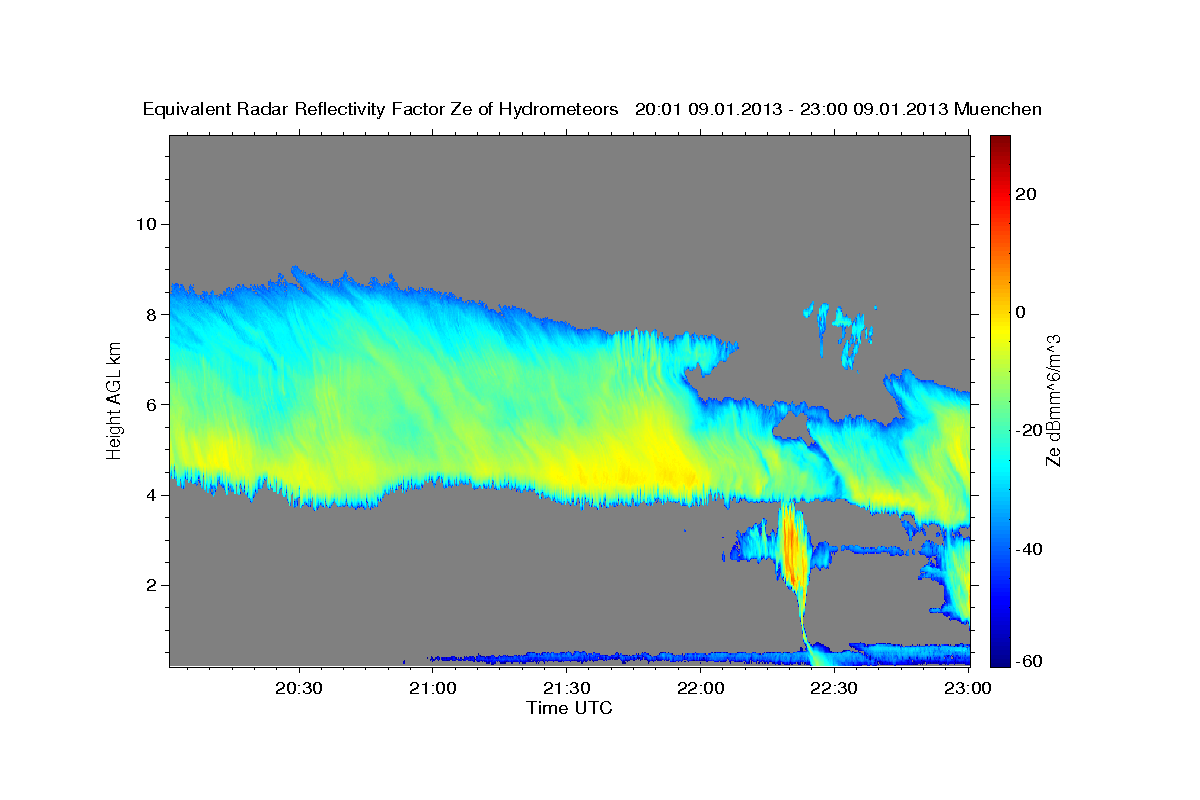Click the 22:30 time tick label
The height and width of the screenshot is (800, 1200).
tap(834, 688)
